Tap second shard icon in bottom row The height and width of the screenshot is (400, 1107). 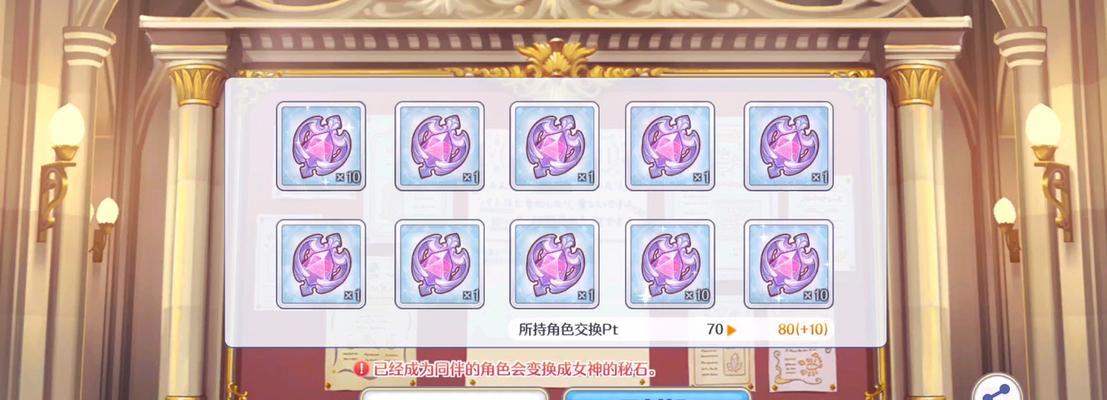click(x=439, y=264)
